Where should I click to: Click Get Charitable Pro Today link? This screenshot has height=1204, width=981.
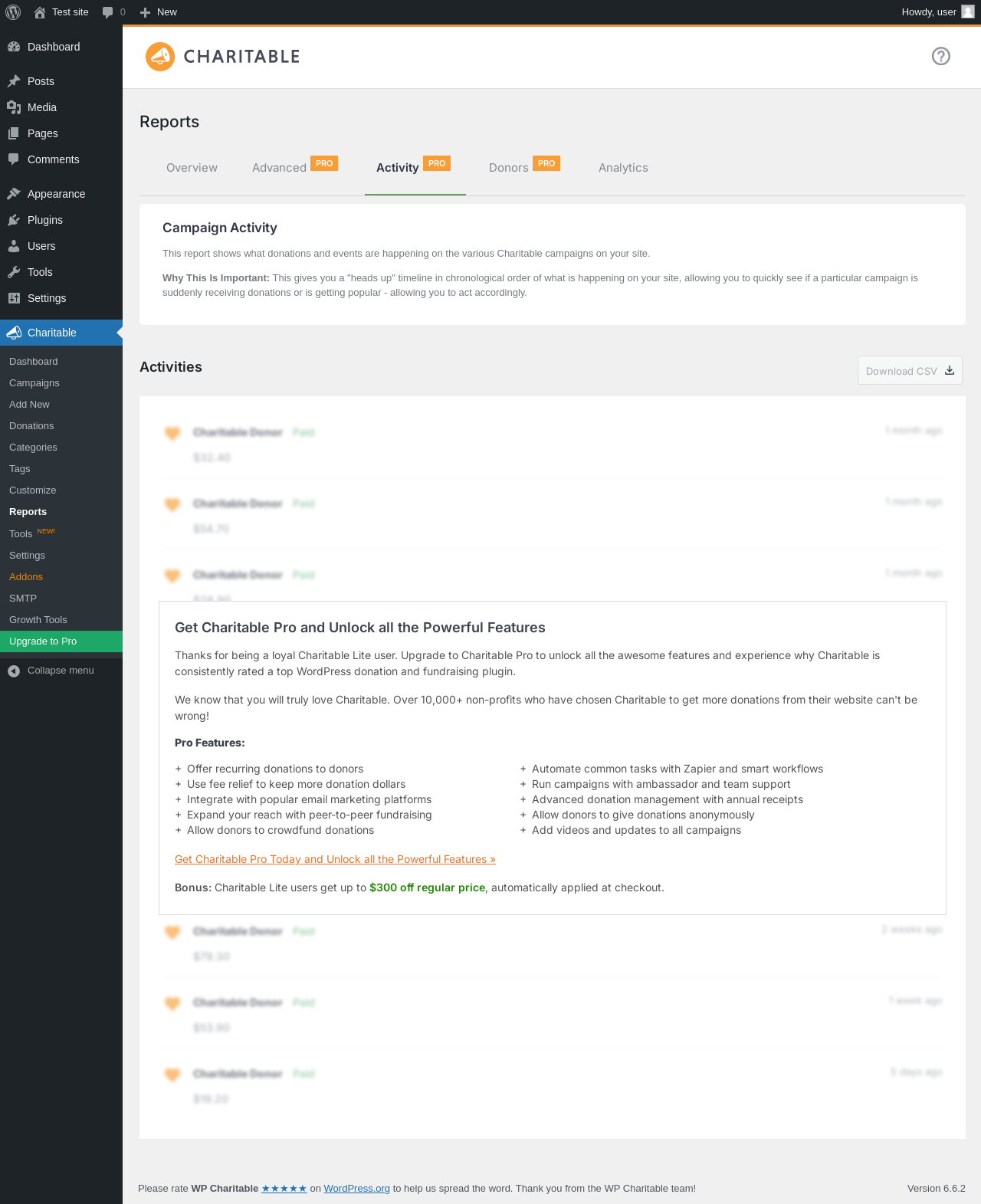coord(335,859)
